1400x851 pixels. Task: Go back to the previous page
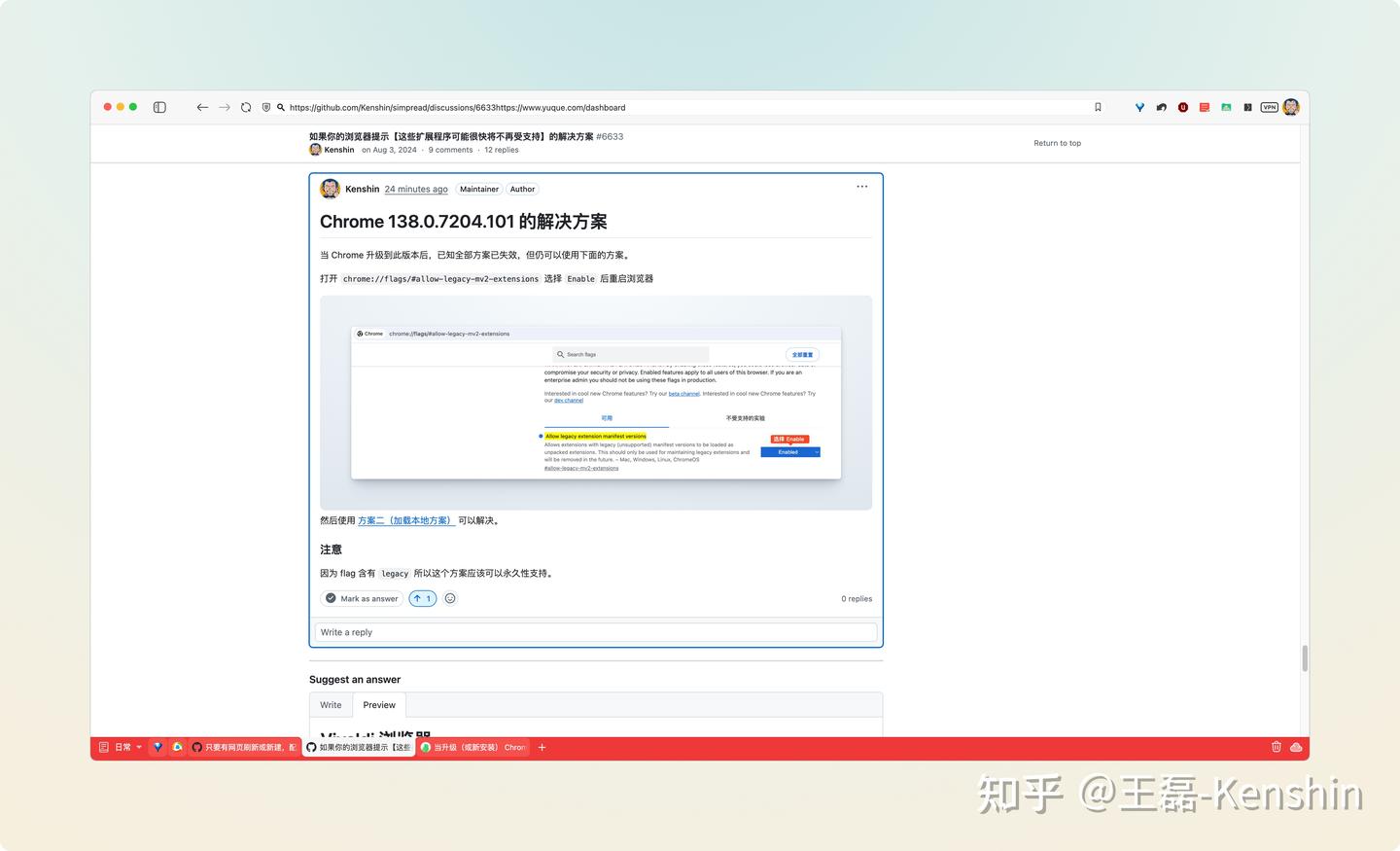(x=202, y=107)
